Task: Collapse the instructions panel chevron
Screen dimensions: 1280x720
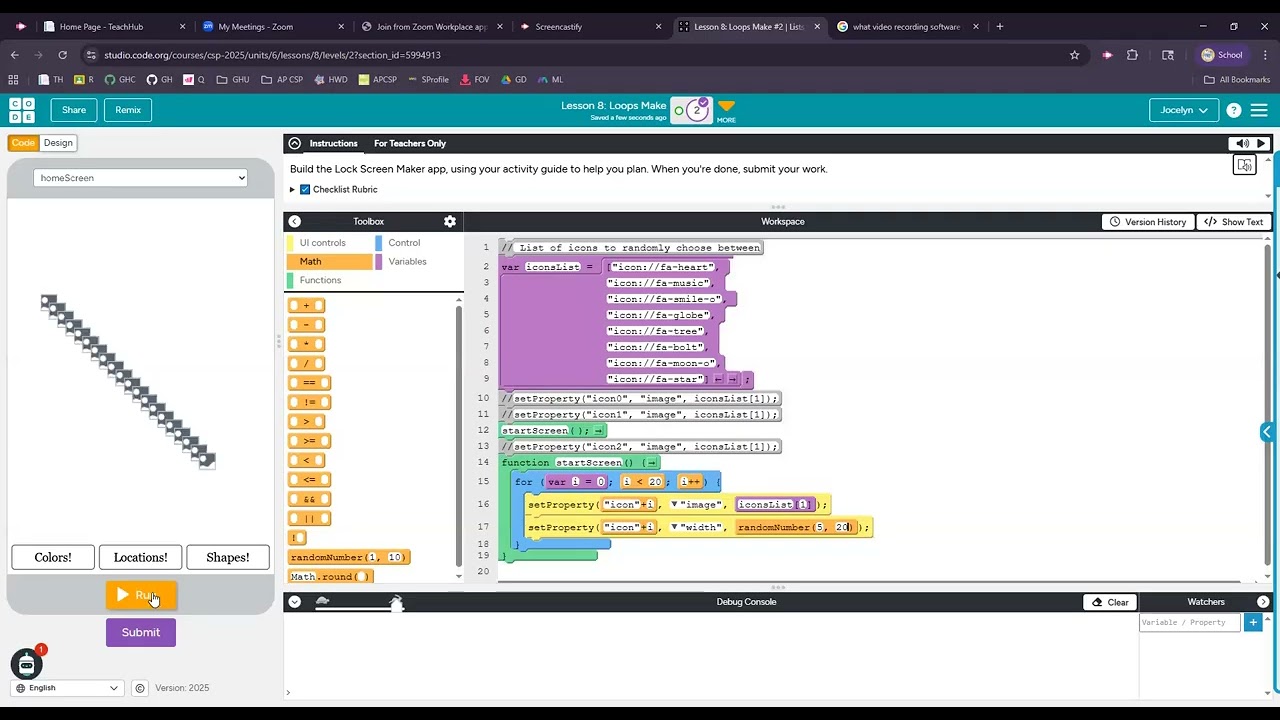Action: tap(294, 143)
